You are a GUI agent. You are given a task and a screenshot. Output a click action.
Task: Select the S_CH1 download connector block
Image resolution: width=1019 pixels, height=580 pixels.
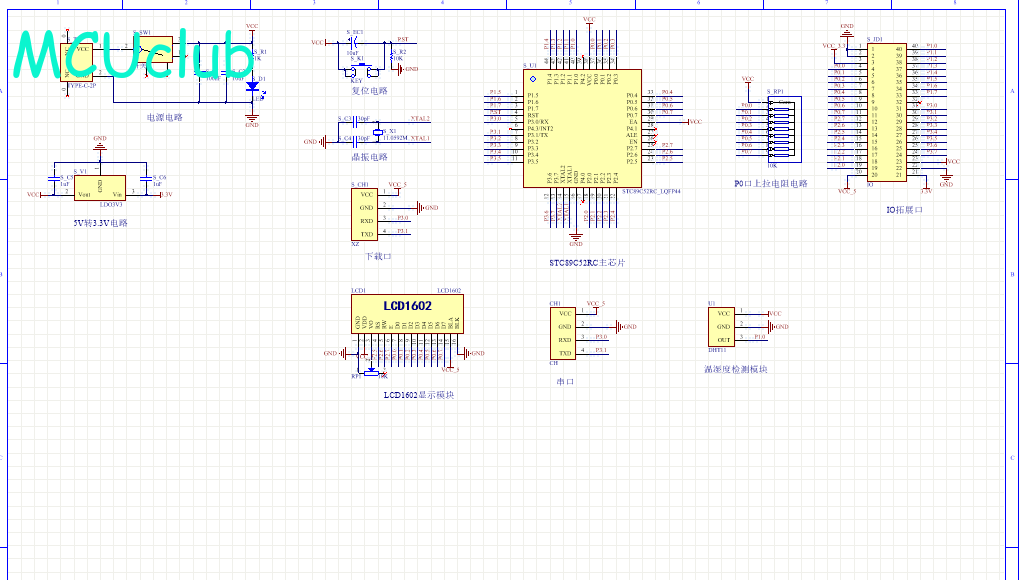[364, 215]
